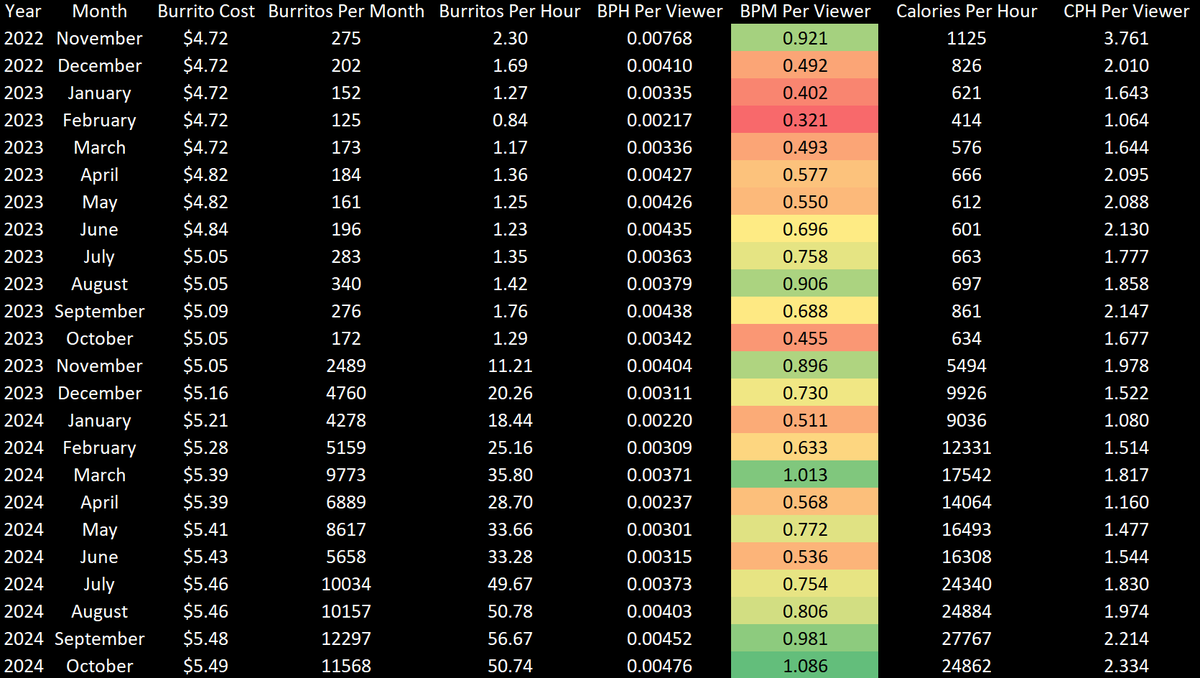Click the orange cell 0.402
Viewport: 1200px width, 678px height.
click(x=805, y=93)
